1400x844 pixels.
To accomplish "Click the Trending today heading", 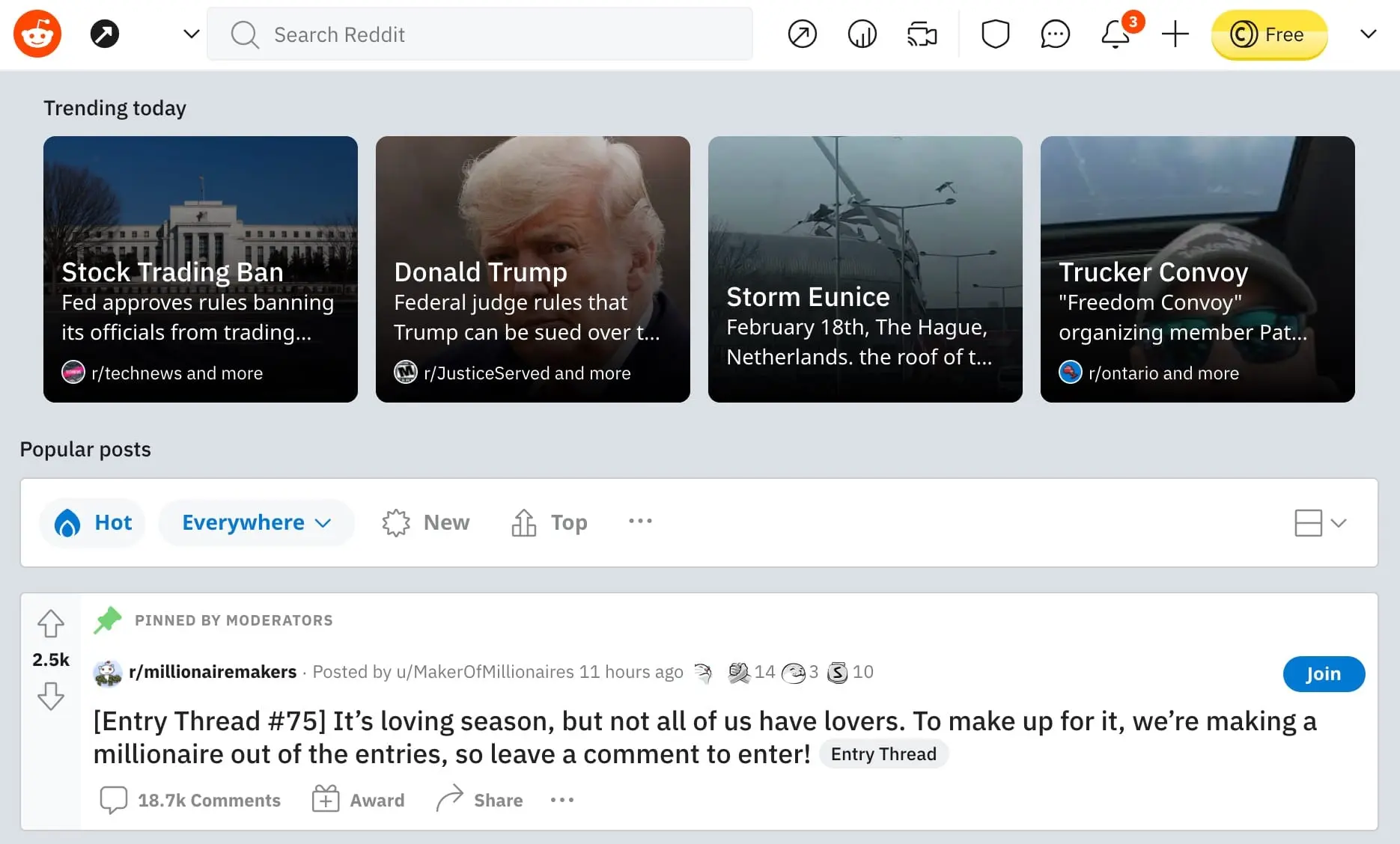I will [x=115, y=108].
